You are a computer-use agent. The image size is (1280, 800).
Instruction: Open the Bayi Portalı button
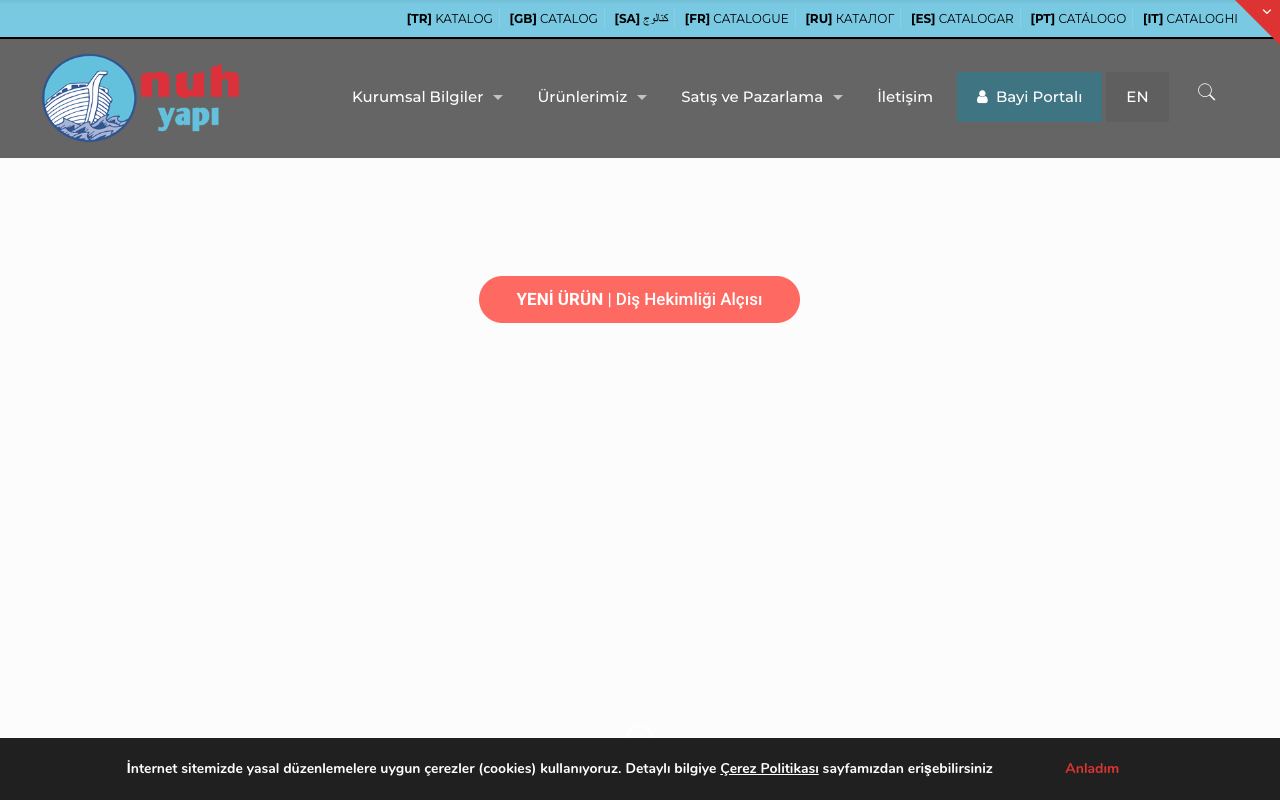coord(1029,97)
